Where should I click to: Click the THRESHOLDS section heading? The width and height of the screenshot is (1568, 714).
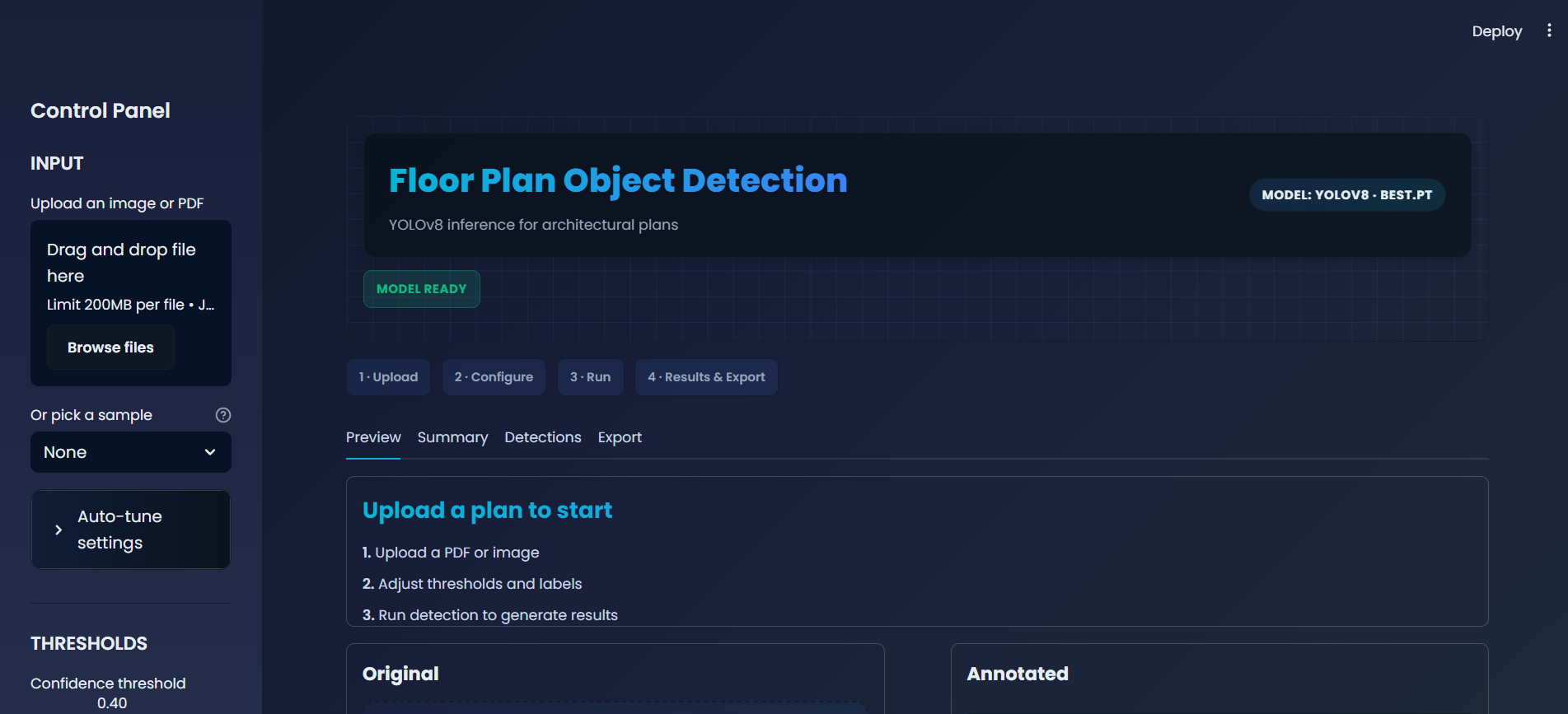tap(89, 644)
